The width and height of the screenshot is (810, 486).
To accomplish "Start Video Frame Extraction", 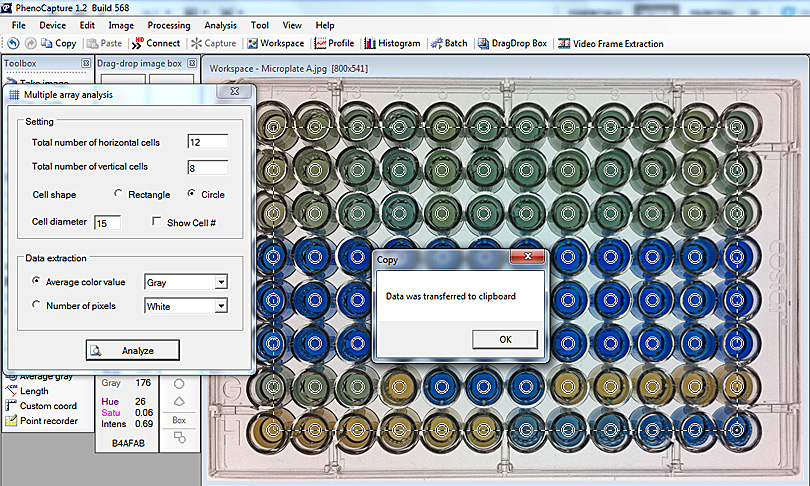I will coord(610,43).
